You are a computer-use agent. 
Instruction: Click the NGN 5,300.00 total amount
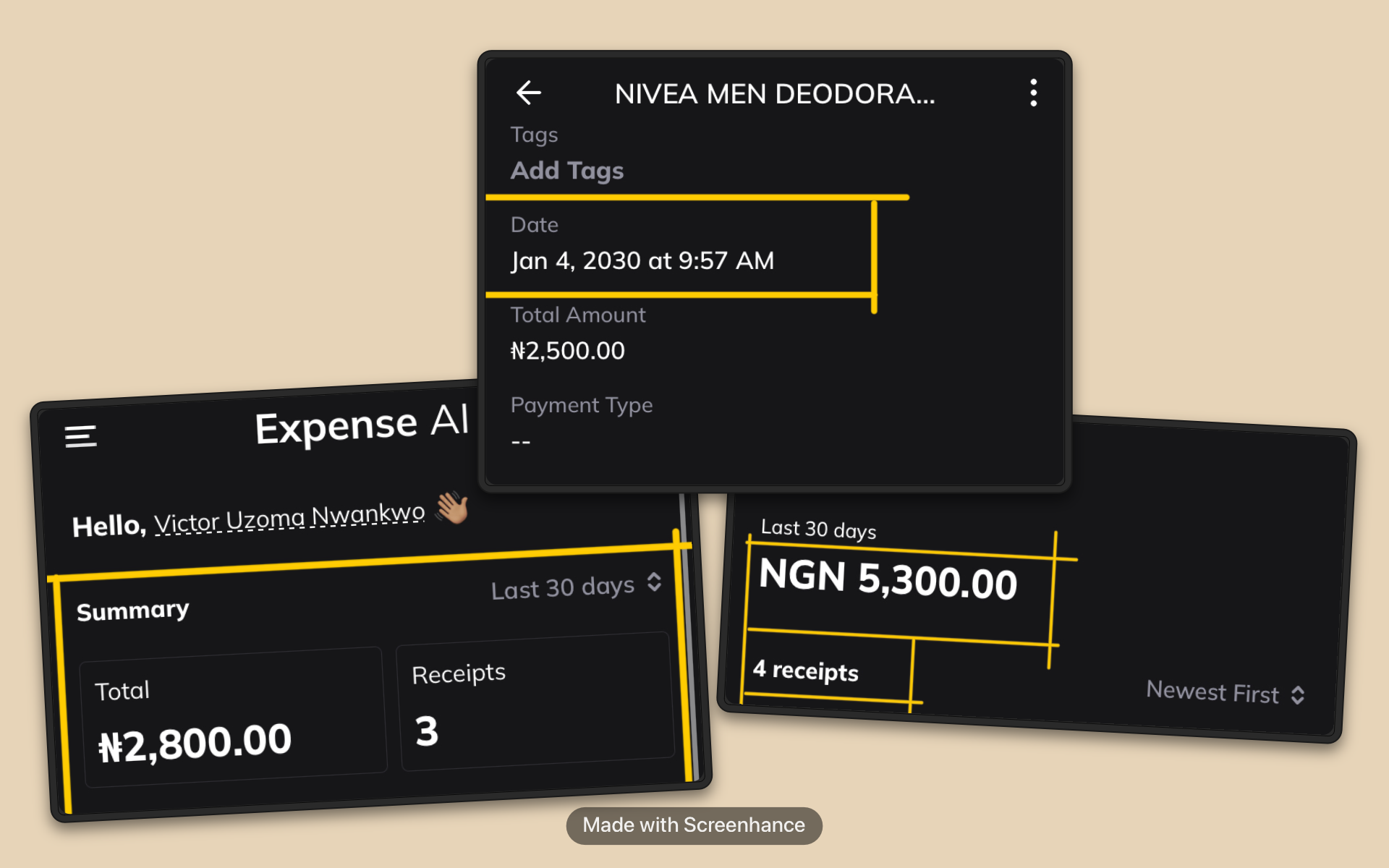tap(888, 579)
